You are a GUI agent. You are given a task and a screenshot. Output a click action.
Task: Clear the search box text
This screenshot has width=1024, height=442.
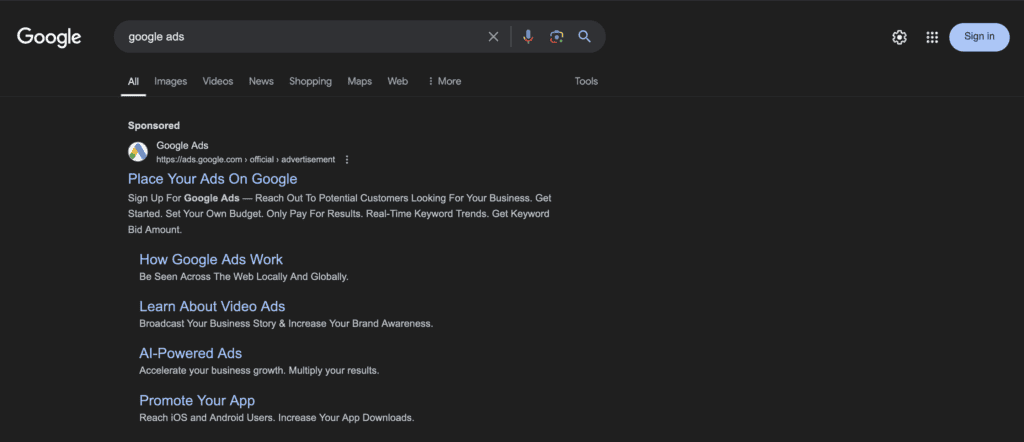click(493, 37)
